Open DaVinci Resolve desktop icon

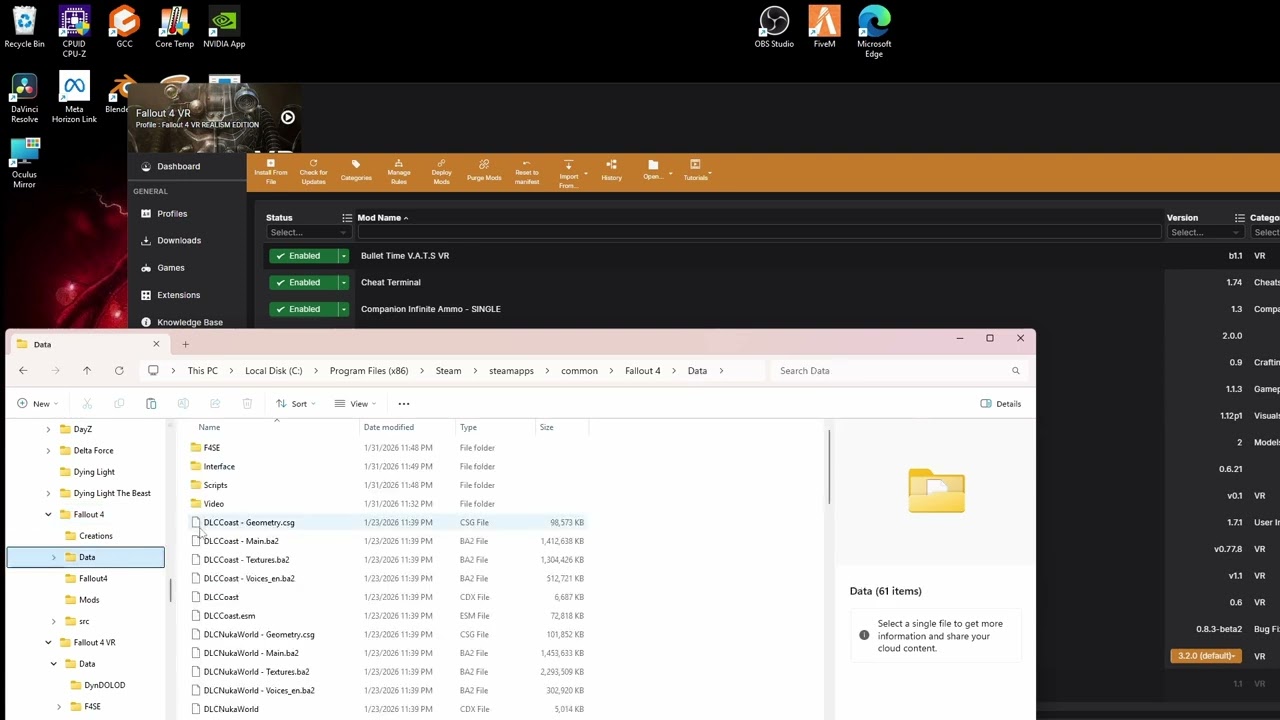24,98
